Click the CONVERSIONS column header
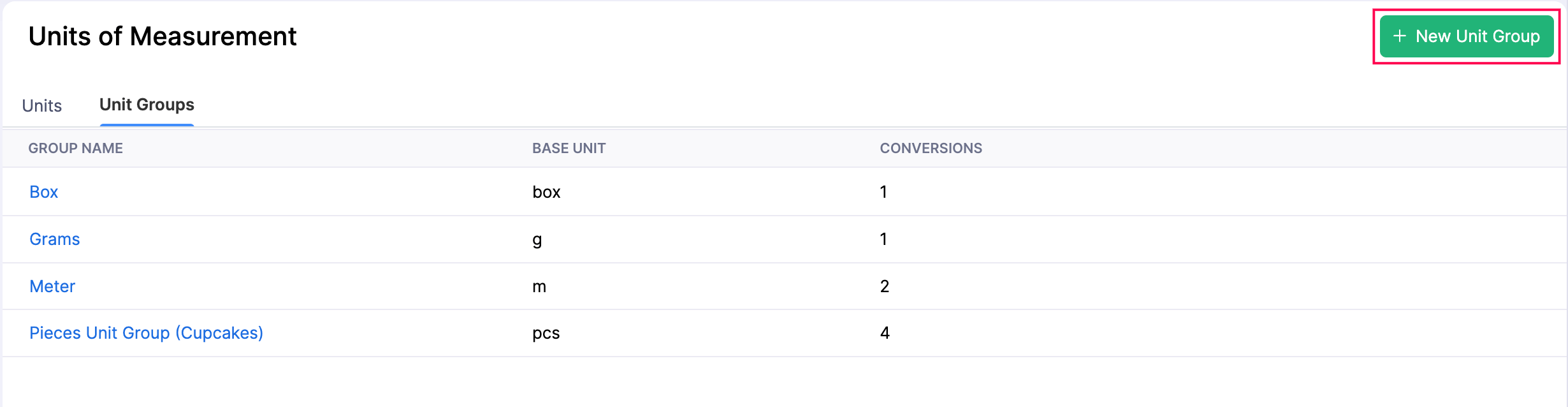The width and height of the screenshot is (1568, 407). pyautogui.click(x=931, y=148)
